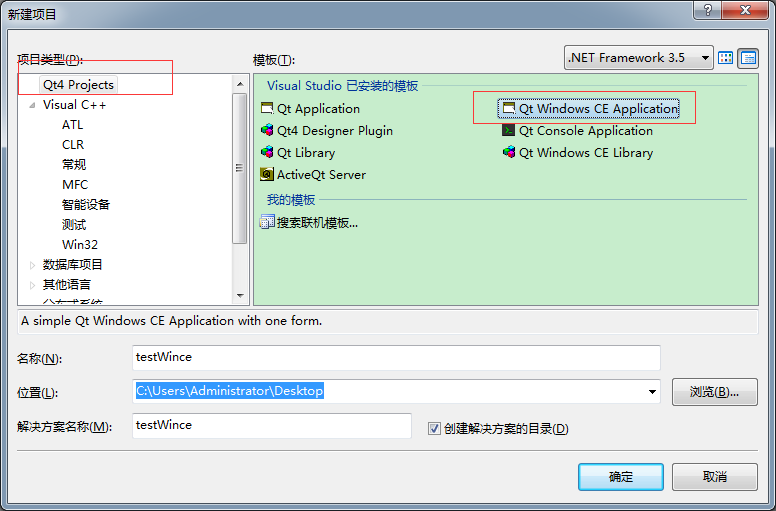Viewport: 776px width, 511px height.
Task: Select the Qt Console Application template text
Action: click(585, 131)
